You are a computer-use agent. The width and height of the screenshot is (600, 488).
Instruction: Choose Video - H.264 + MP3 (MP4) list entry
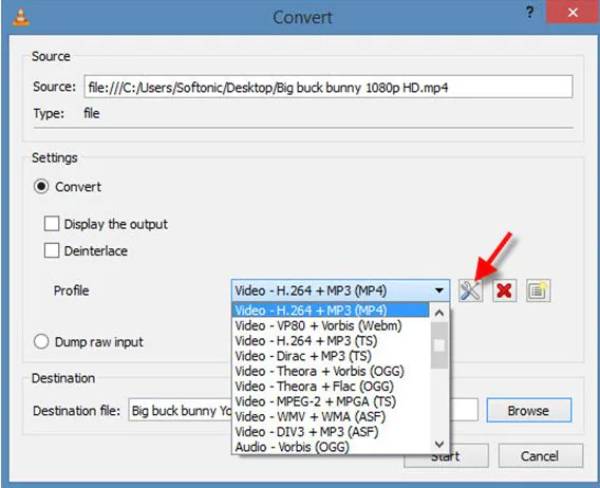pos(330,310)
